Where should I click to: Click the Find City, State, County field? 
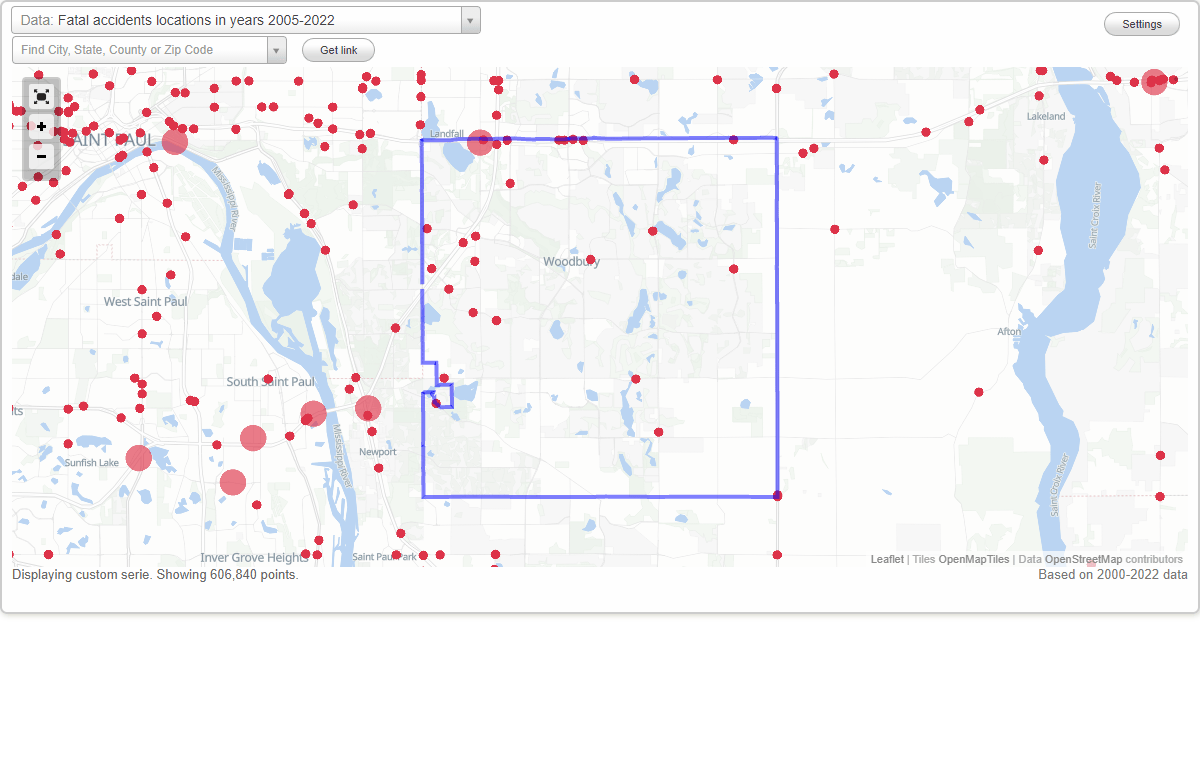[140, 50]
